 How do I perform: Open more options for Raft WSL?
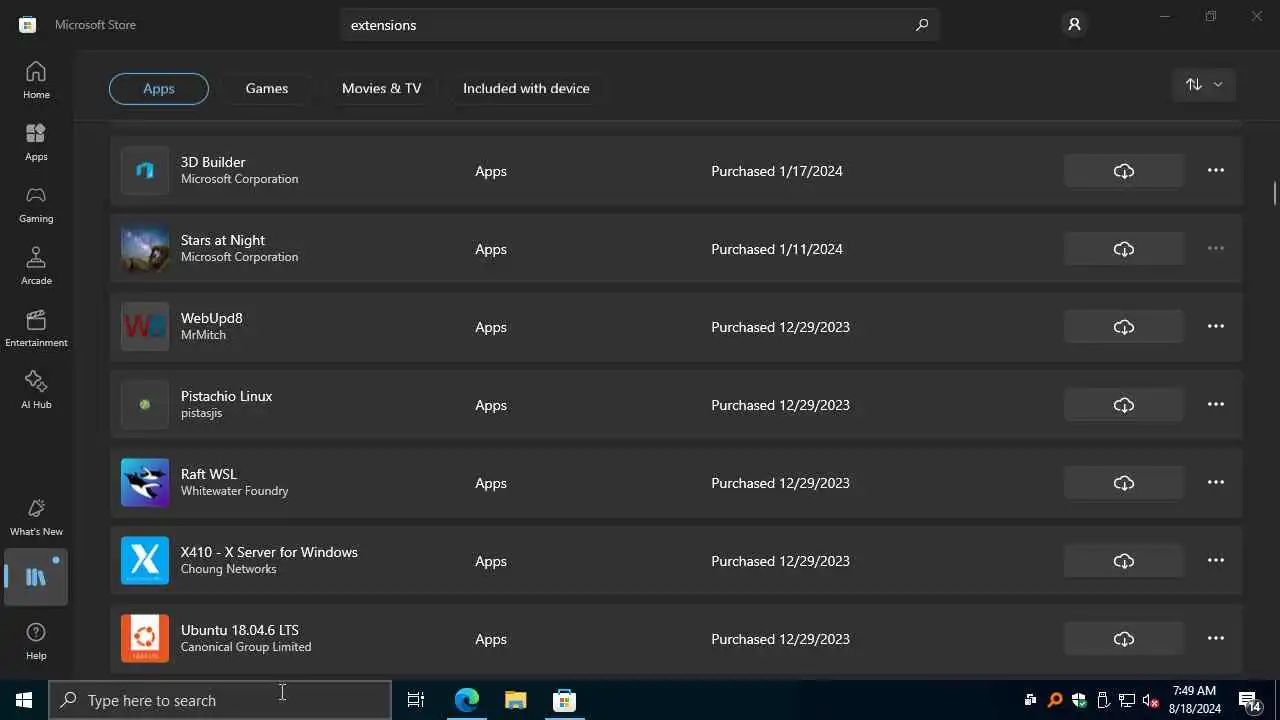pyautogui.click(x=1216, y=483)
